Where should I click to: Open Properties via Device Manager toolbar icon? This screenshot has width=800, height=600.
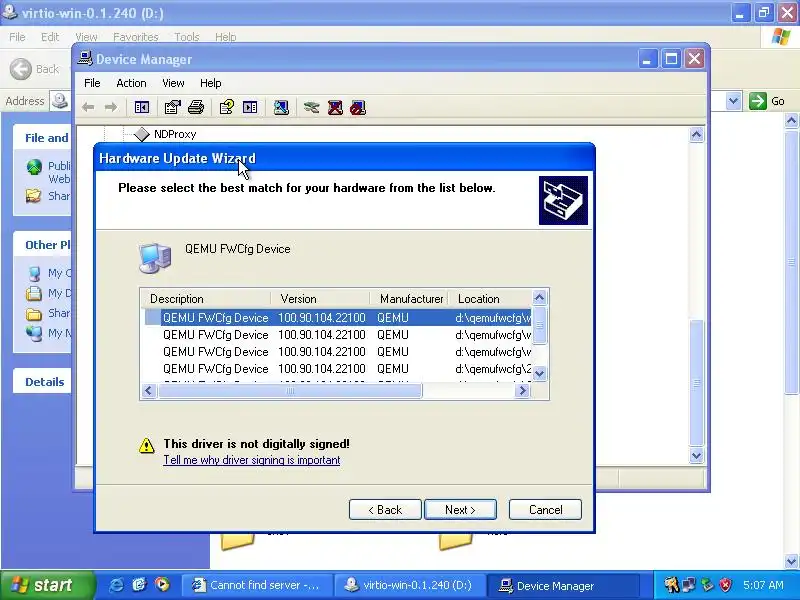(x=172, y=107)
